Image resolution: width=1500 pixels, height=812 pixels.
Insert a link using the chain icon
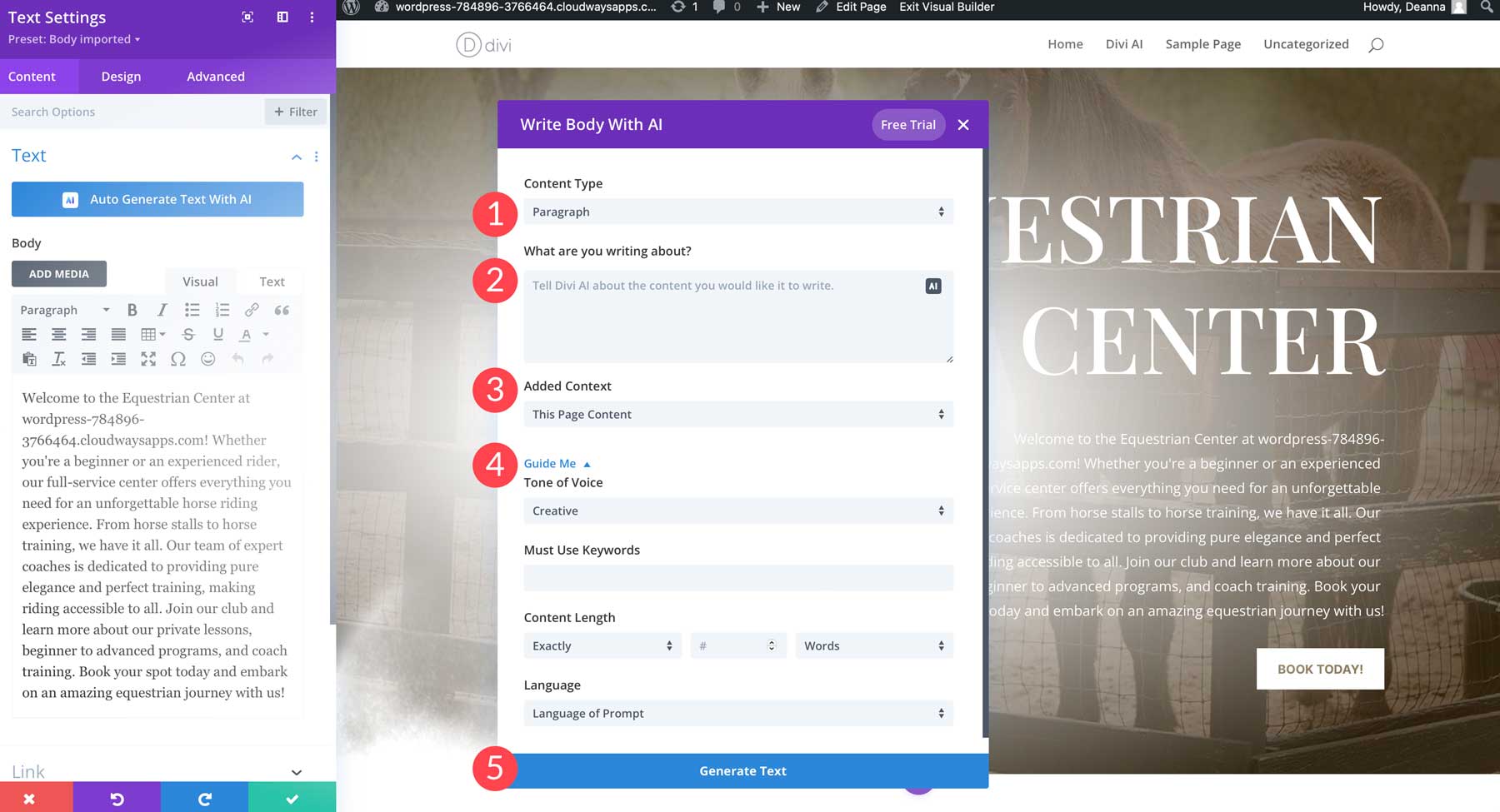pos(251,310)
